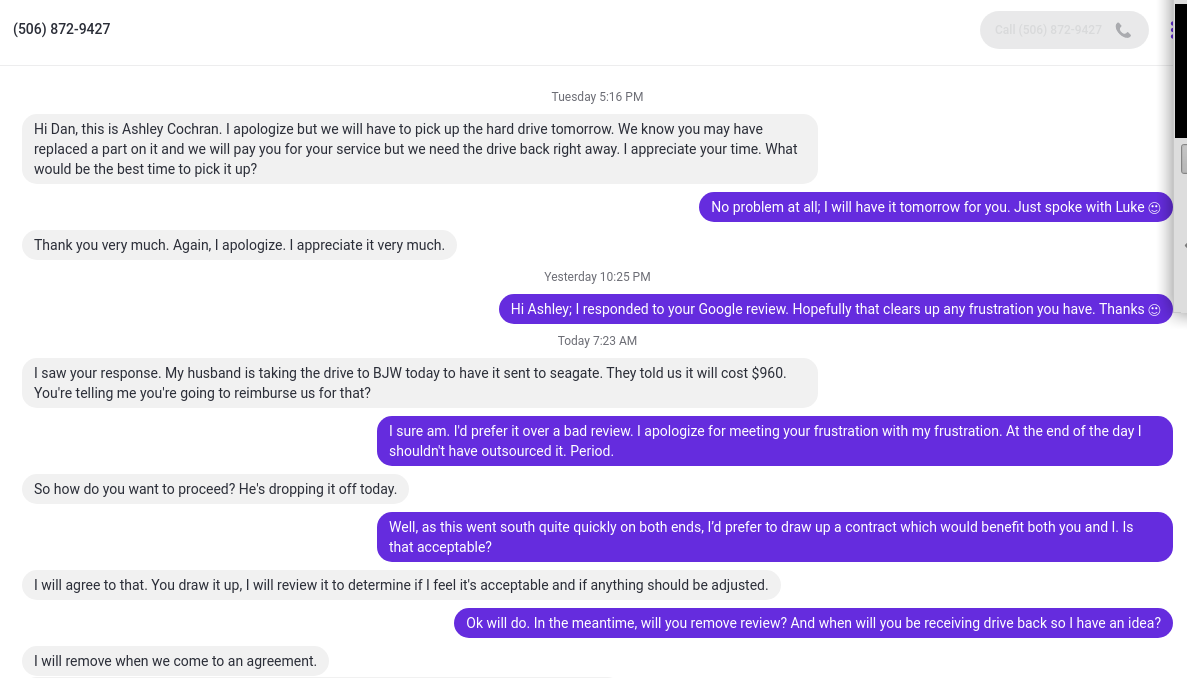This screenshot has width=1187, height=678.
Task: Click the smiley emoji after Luke
Action: tap(1154, 207)
